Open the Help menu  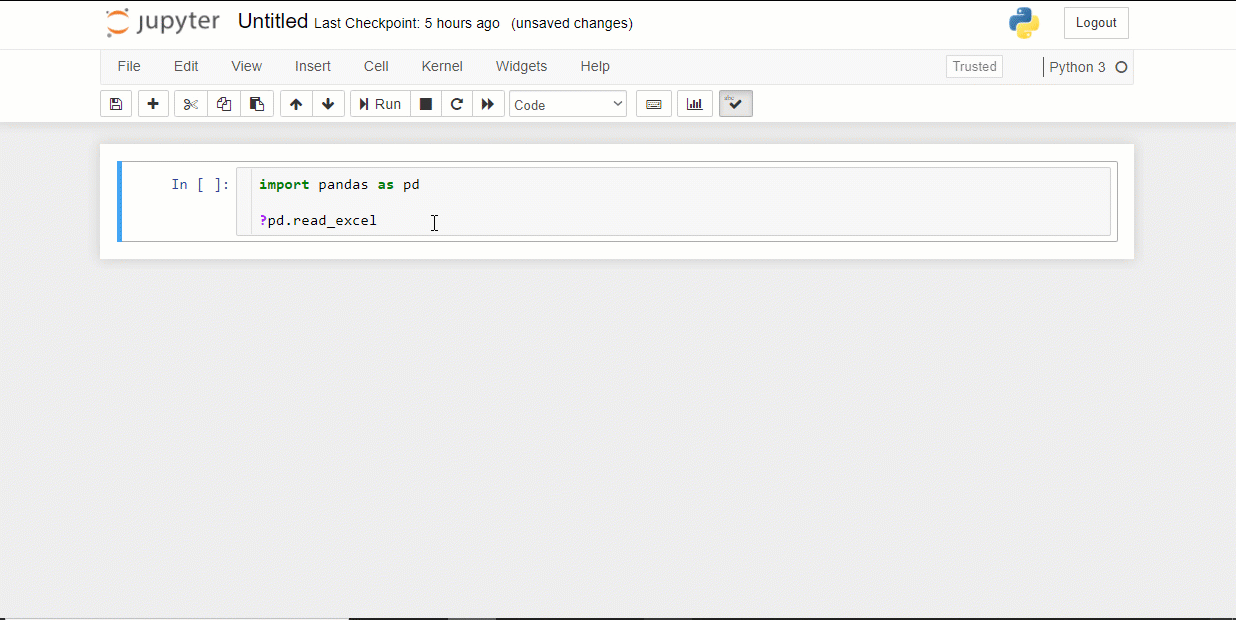click(x=595, y=66)
